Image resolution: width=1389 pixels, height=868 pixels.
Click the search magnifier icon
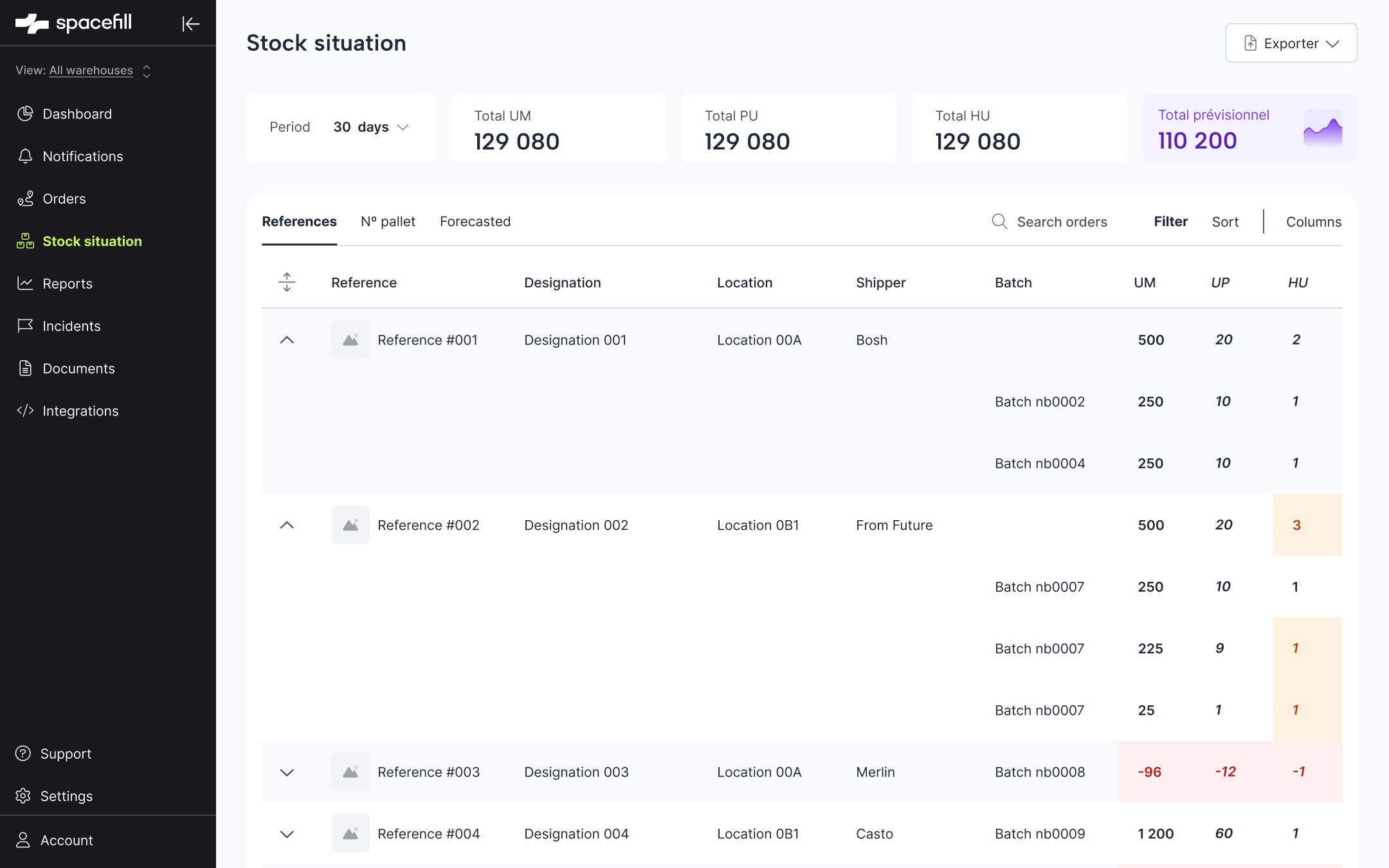tap(999, 222)
